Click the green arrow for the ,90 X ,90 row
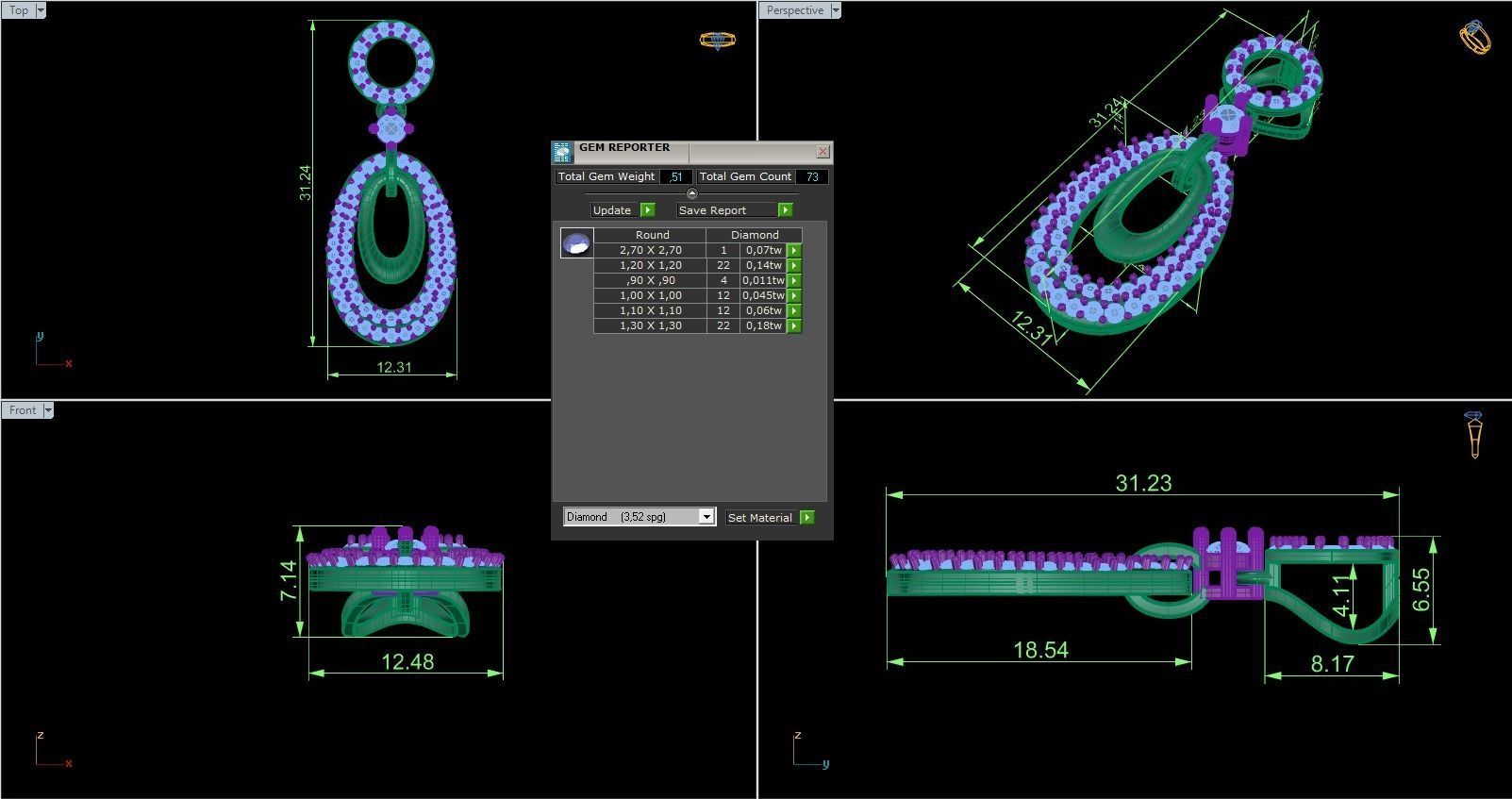Screen dimensions: 1512x799 pos(794,281)
